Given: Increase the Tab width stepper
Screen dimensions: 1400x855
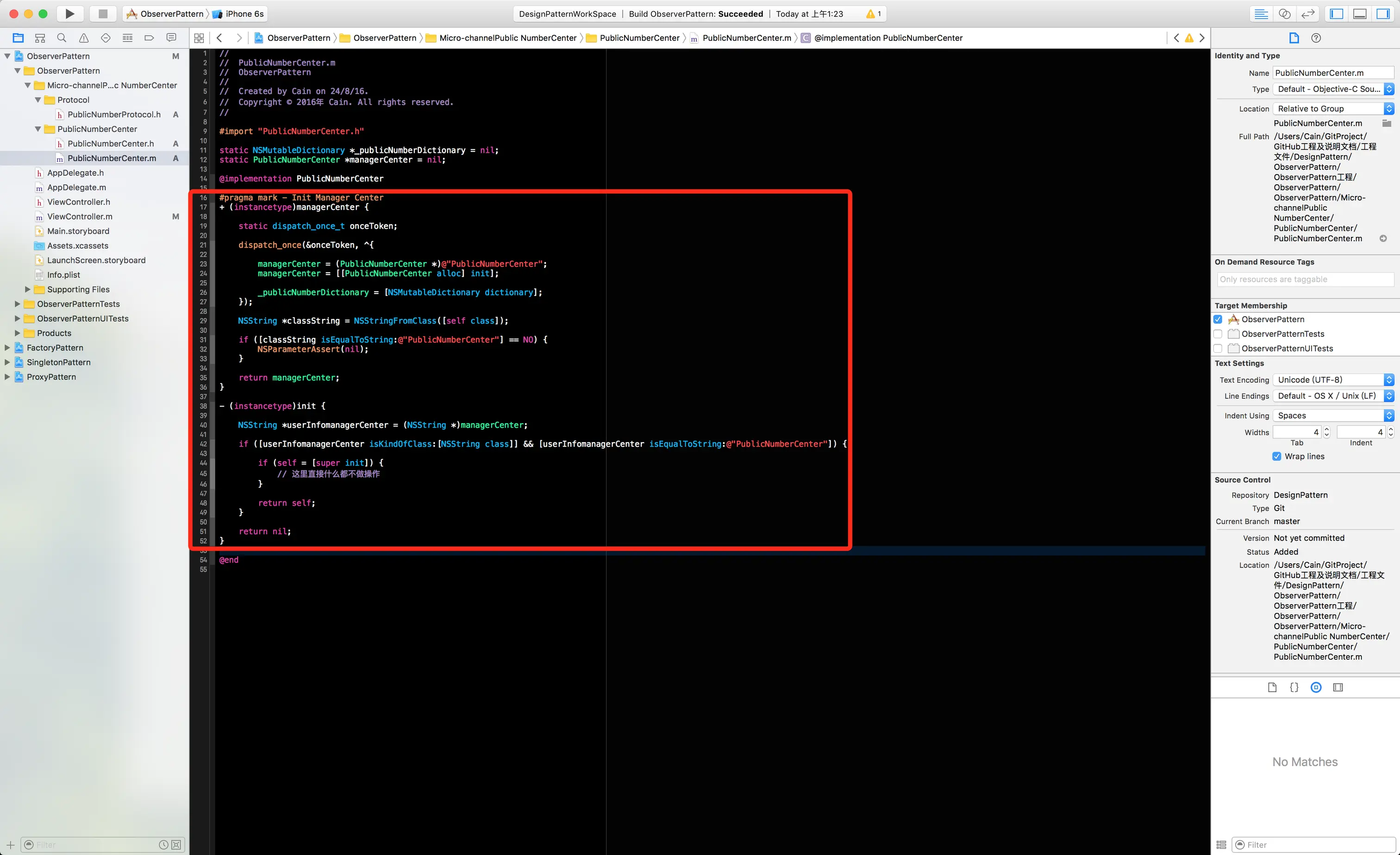Looking at the screenshot, I should [1327, 430].
